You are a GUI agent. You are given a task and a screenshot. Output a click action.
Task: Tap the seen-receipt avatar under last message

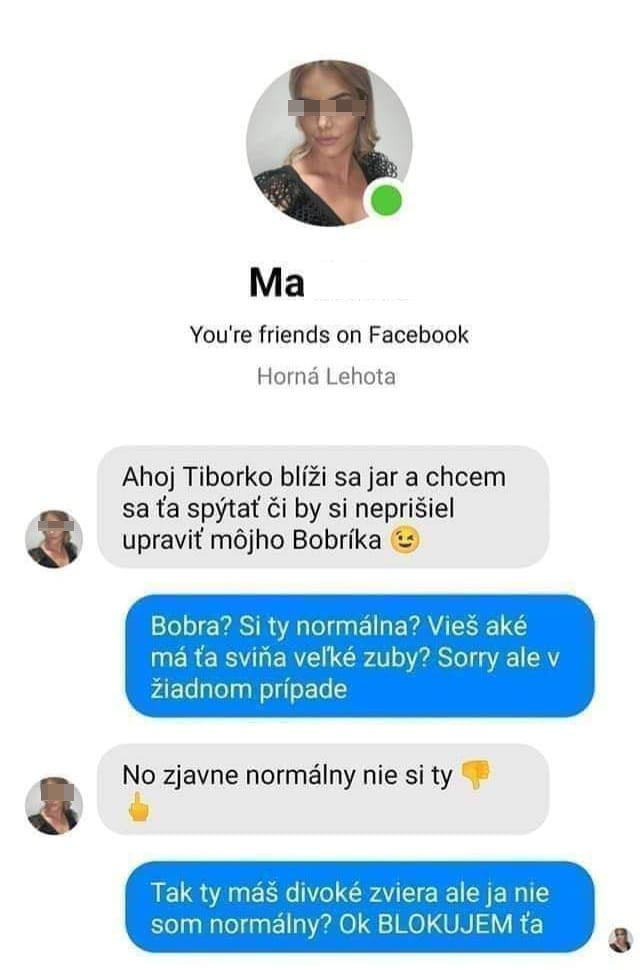[x=620, y=940]
